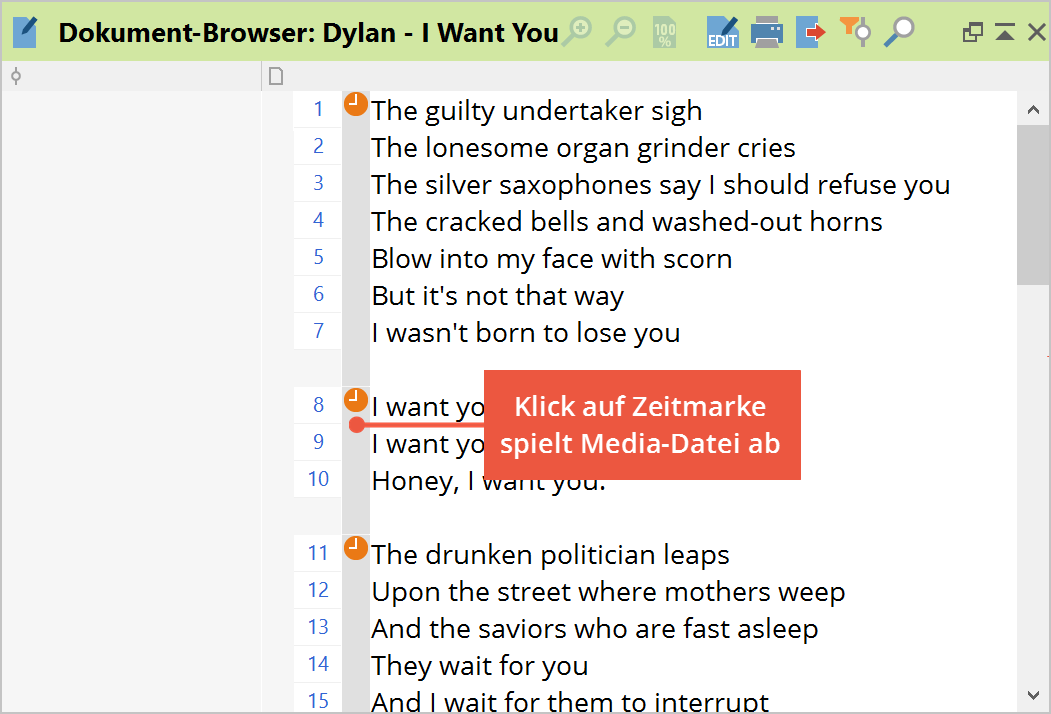Click line "The guilty undertaker sigh"
The image size is (1051, 714).
click(x=537, y=111)
